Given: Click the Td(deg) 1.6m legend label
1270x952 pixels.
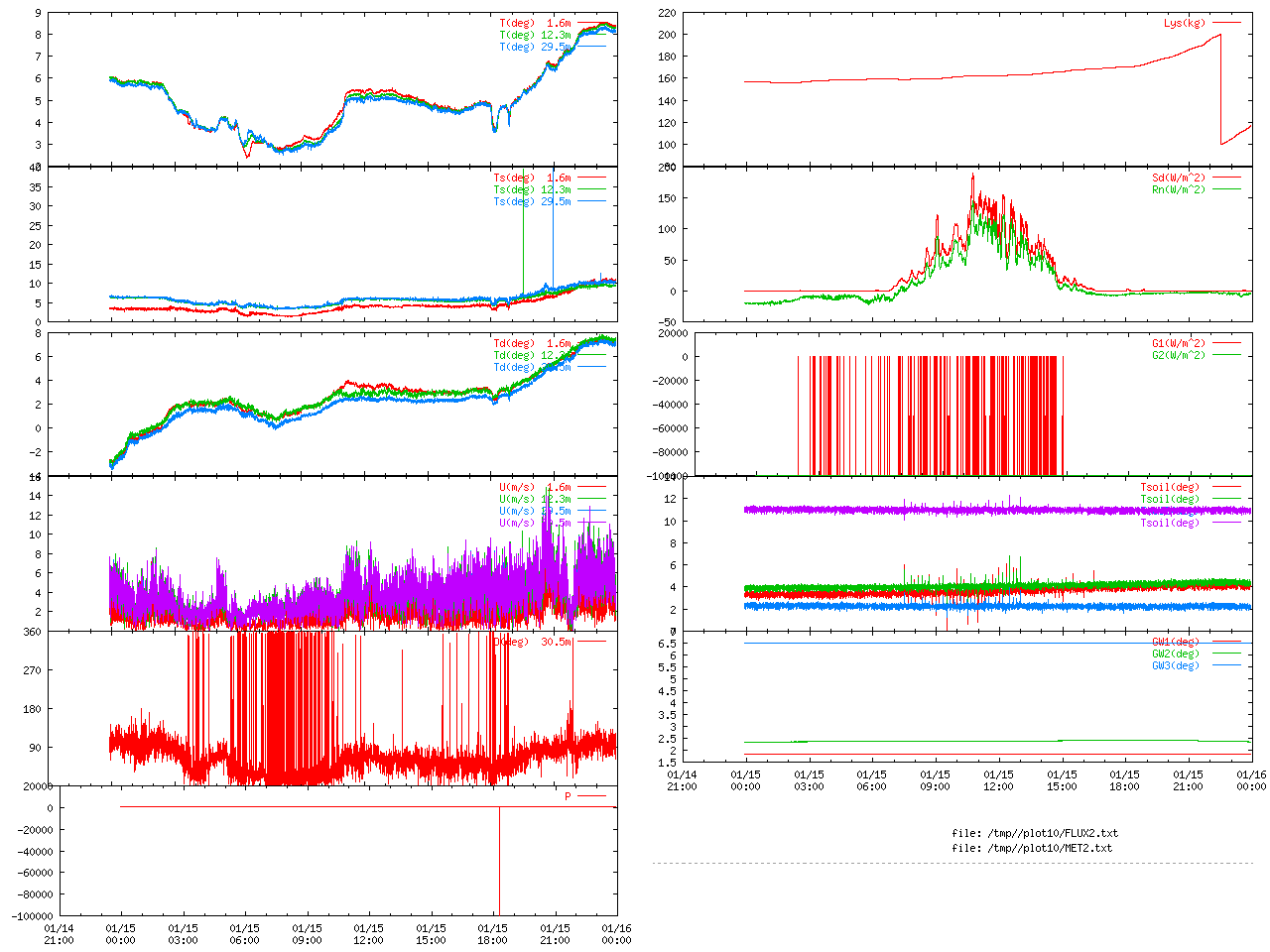Looking at the screenshot, I should [x=532, y=343].
